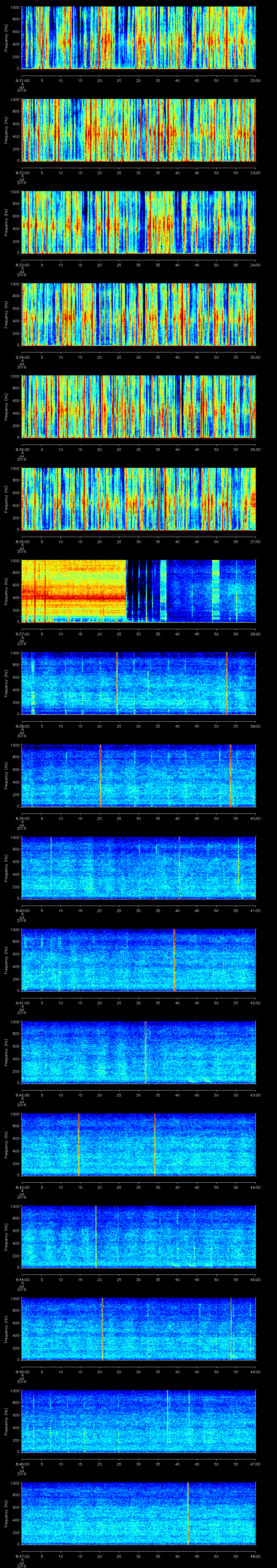Click the "38:00" end time label
Viewport: 277px width, 1568px height.
click(x=255, y=634)
